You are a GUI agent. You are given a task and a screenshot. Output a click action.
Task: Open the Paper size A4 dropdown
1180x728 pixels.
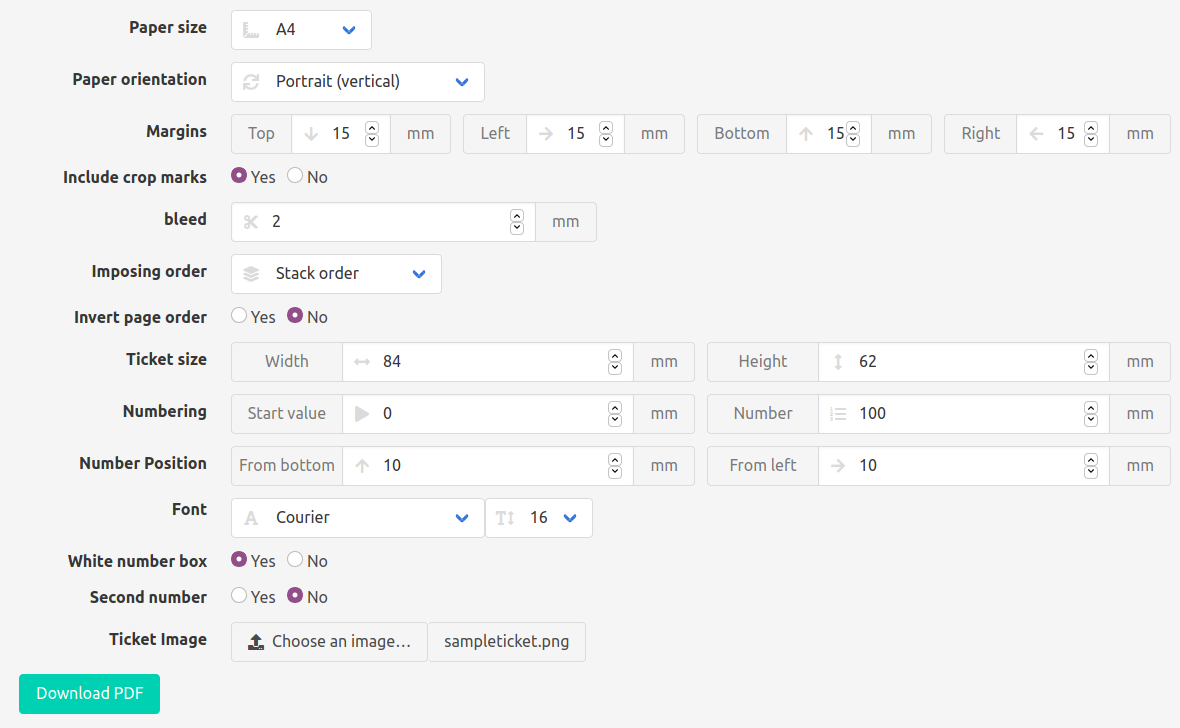tap(301, 30)
